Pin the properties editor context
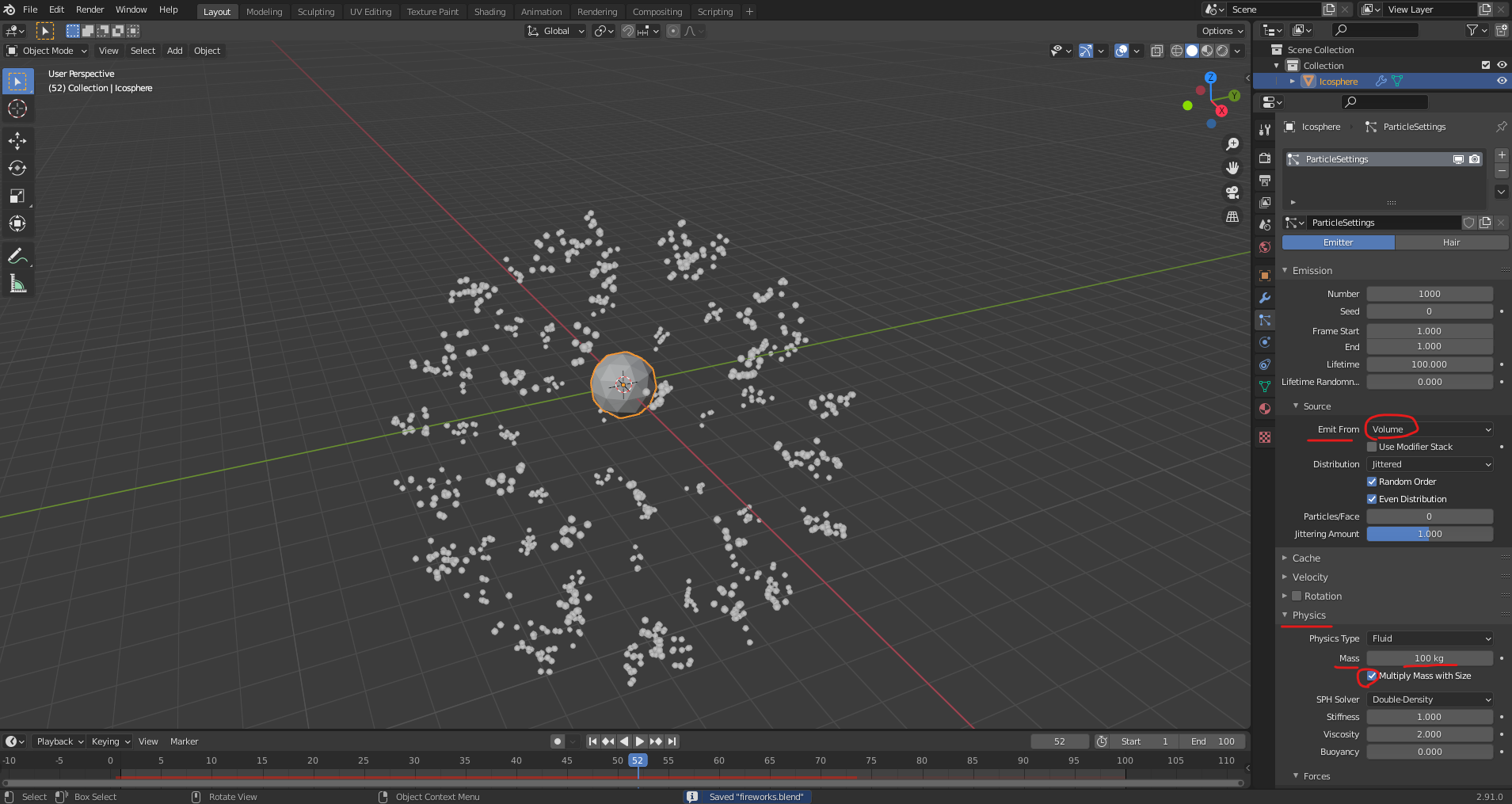The width and height of the screenshot is (1512, 804). point(1501,127)
